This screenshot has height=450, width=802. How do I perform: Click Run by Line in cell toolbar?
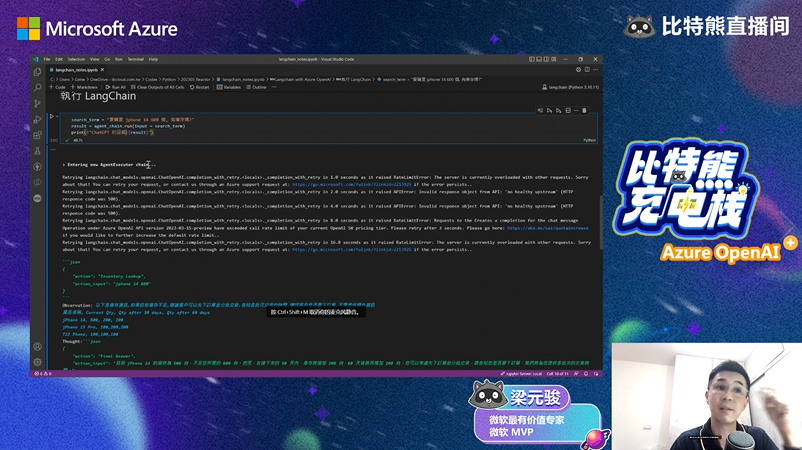(x=540, y=110)
